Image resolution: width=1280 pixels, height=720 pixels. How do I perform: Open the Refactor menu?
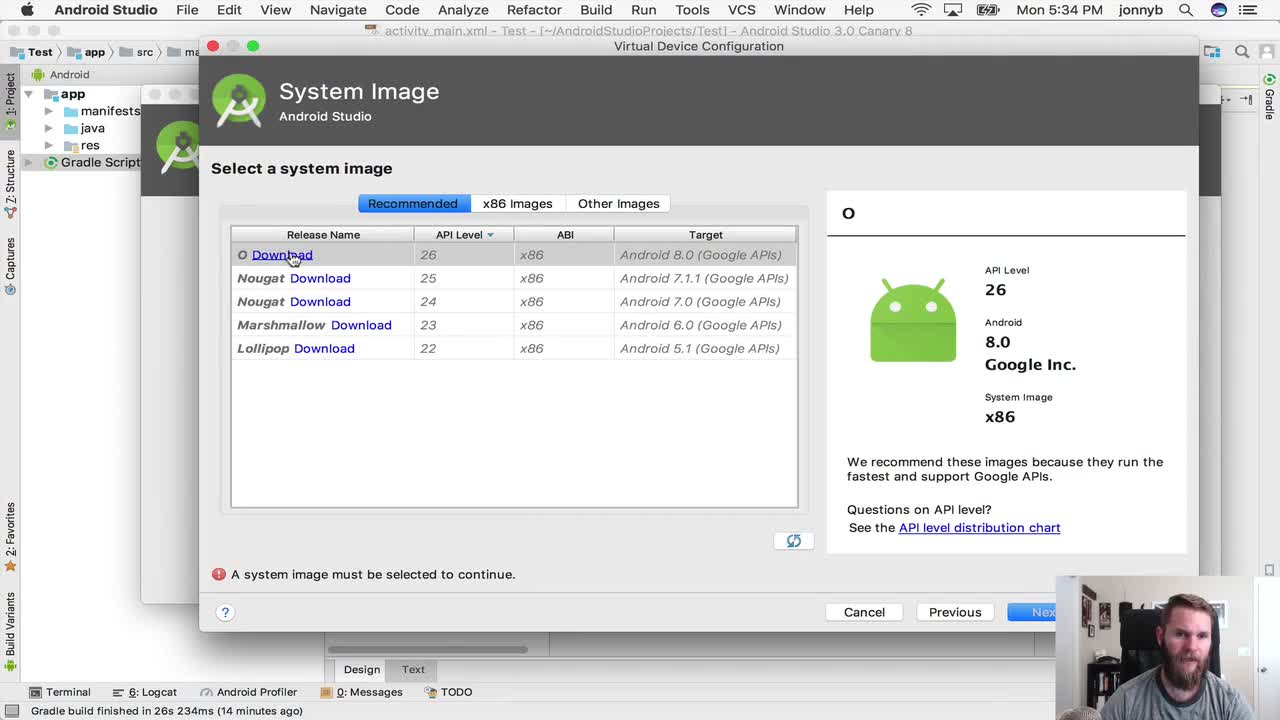(x=534, y=10)
